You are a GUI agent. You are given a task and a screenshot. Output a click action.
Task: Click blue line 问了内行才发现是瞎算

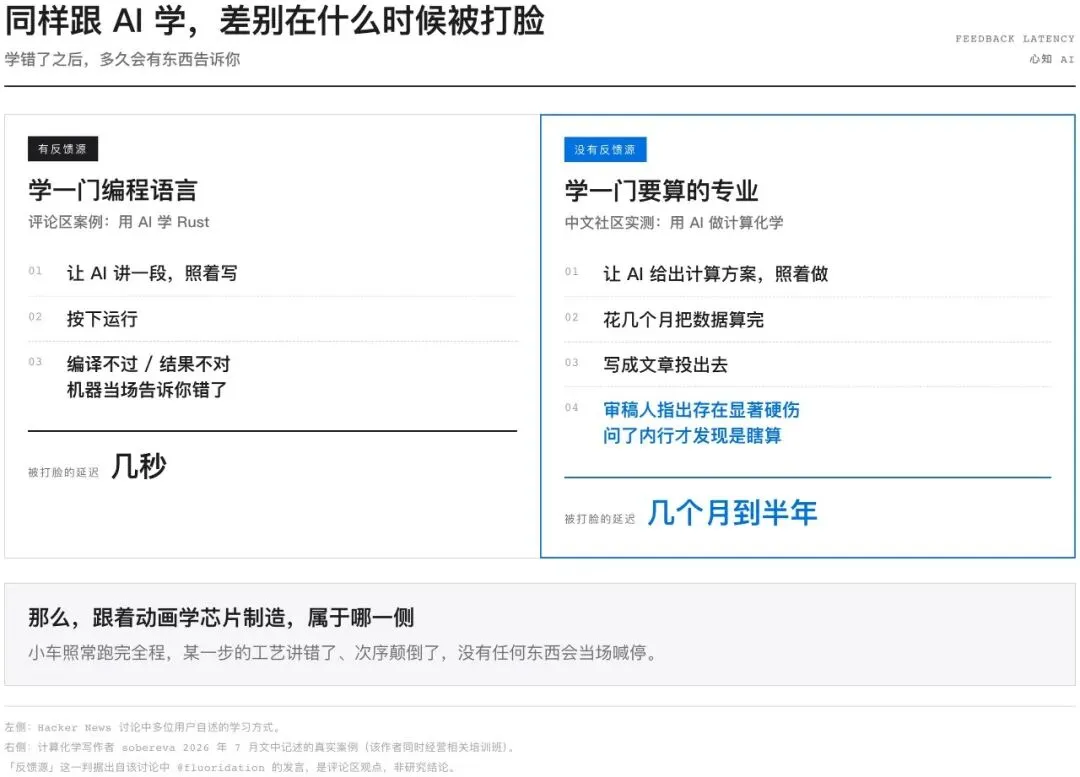(692, 435)
